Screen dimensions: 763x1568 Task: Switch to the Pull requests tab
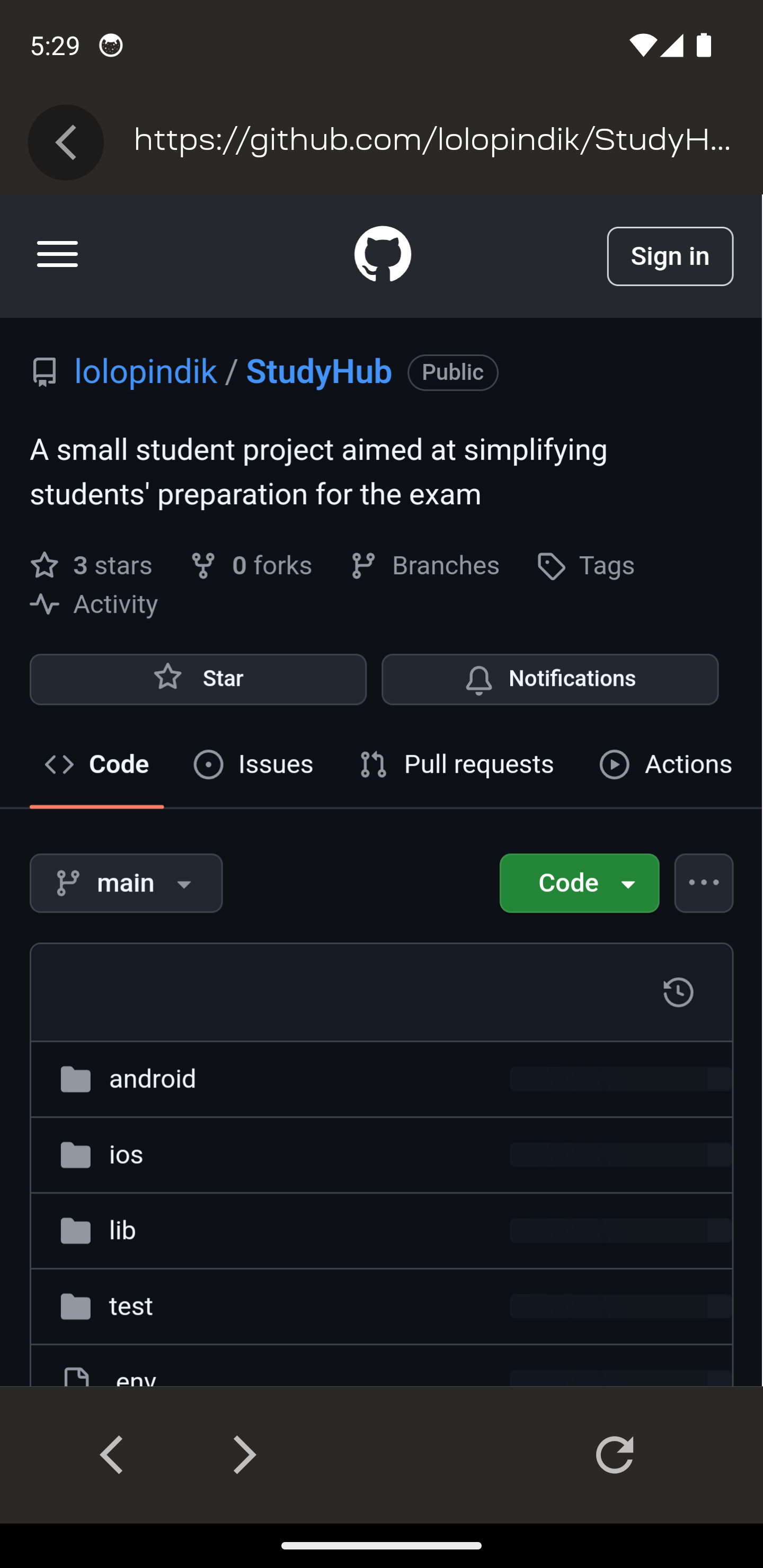[x=456, y=764]
